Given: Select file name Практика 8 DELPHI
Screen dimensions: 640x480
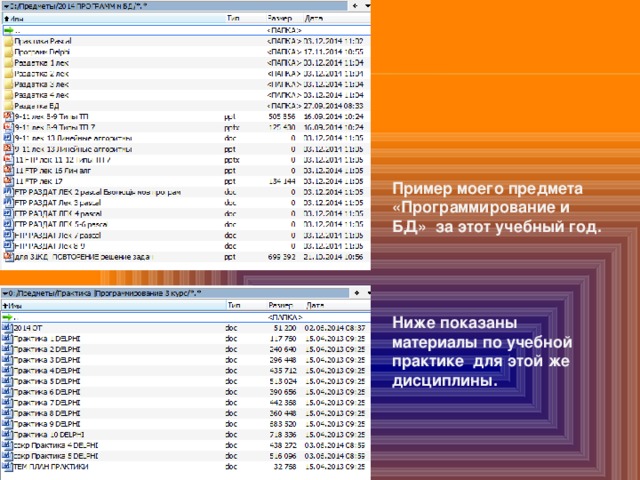Looking at the screenshot, I should coord(47,413).
